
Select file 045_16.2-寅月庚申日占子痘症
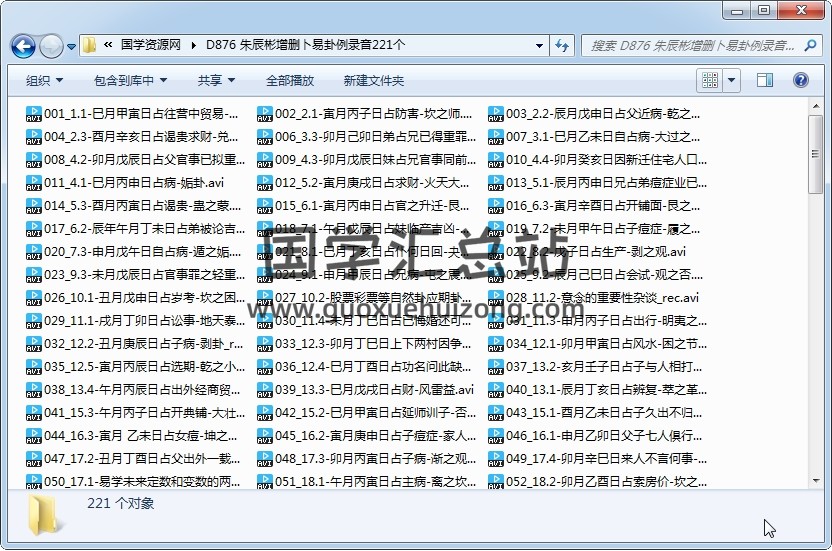click(366, 436)
